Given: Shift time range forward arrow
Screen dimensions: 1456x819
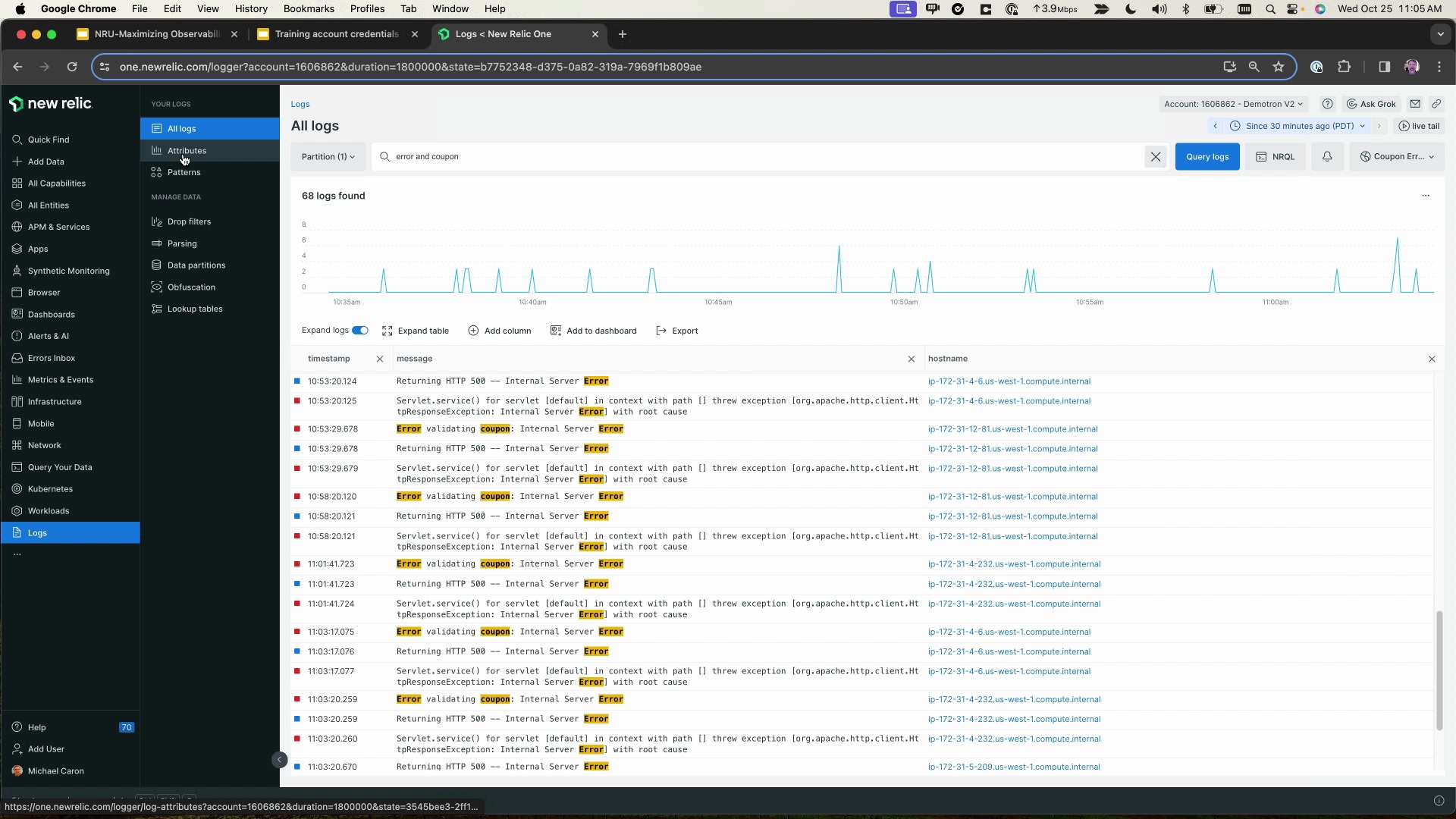Looking at the screenshot, I should 1379,127.
